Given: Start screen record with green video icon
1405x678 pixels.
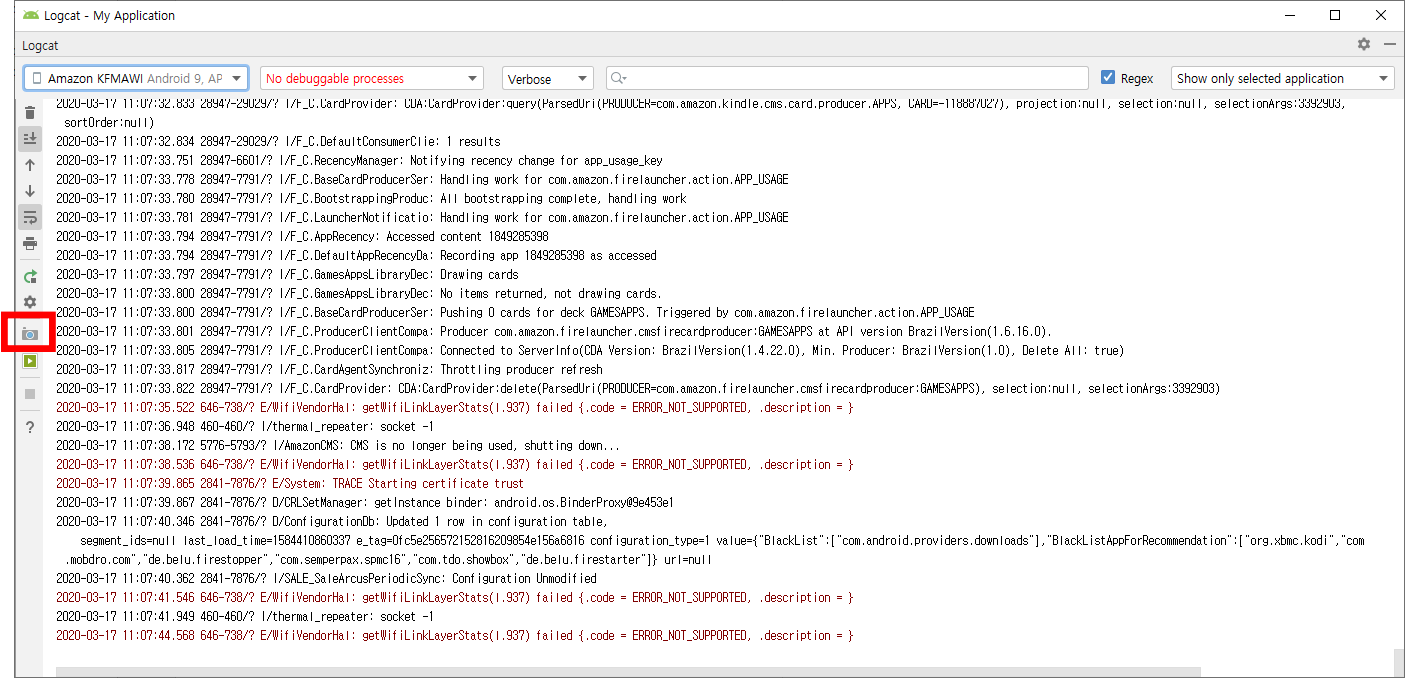Looking at the screenshot, I should [30, 362].
